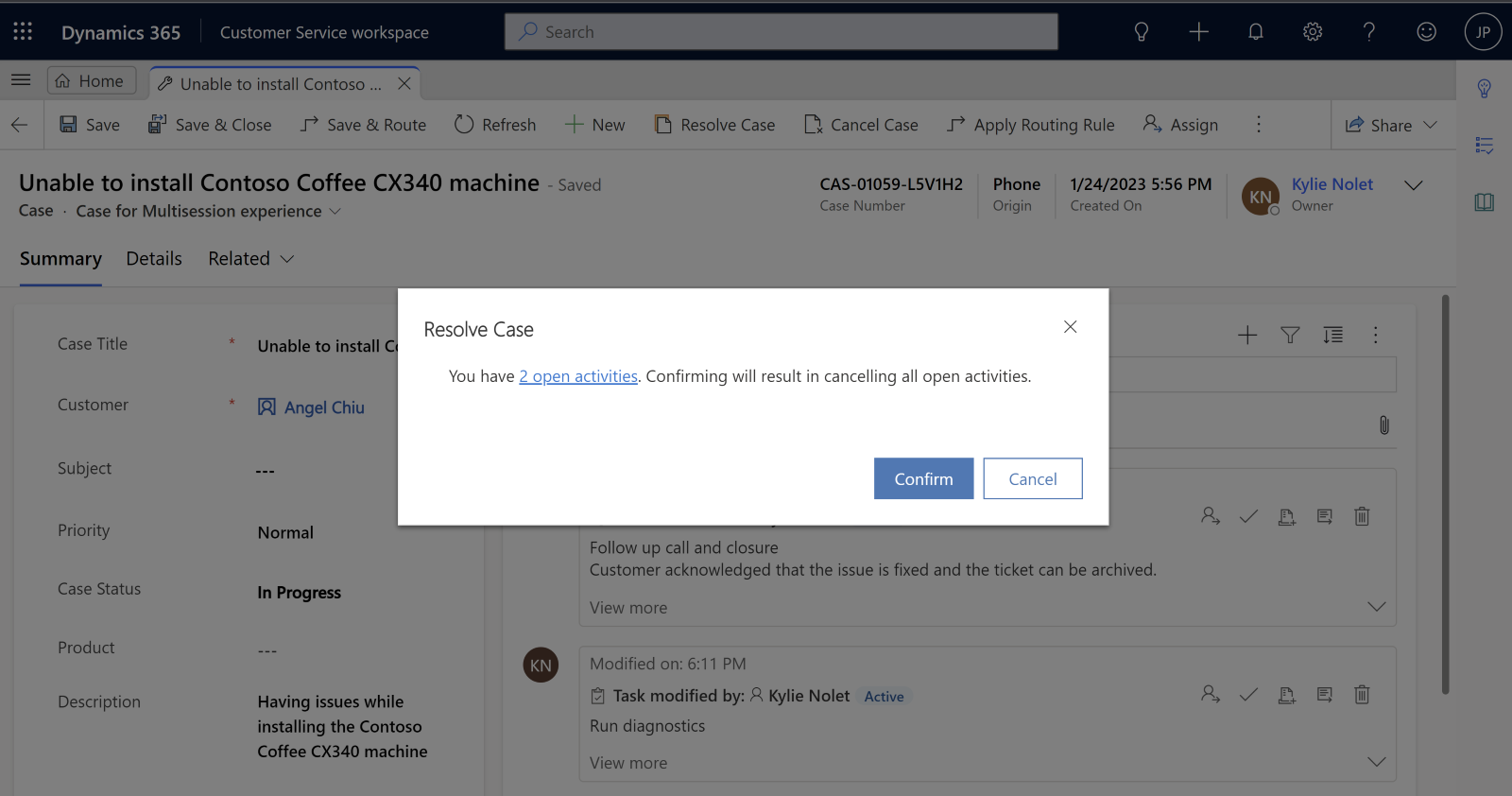View more on follow up call activity
Viewport: 1512px width, 796px height.
coord(628,608)
